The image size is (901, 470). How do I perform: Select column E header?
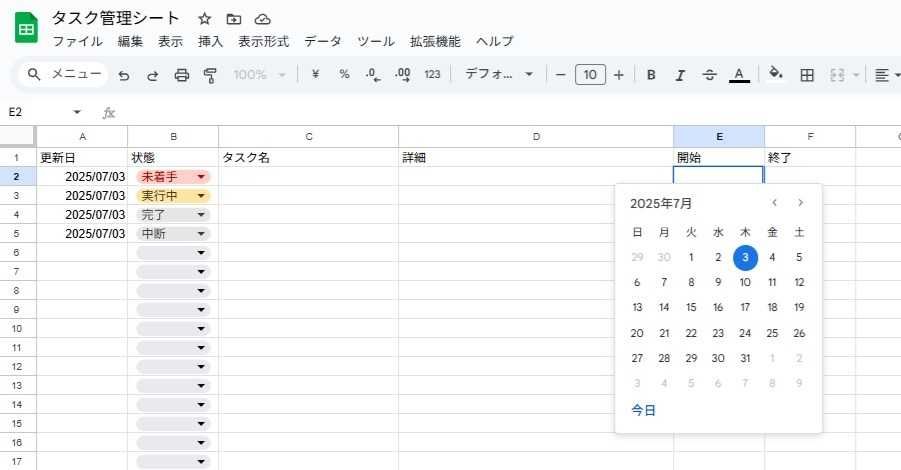click(719, 137)
